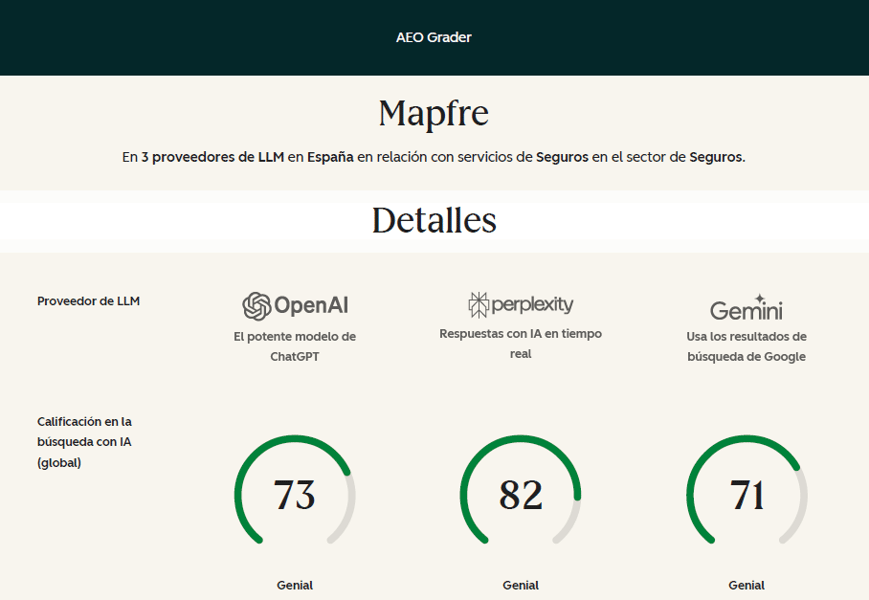Select the Perplexity score gauge showing 82
The height and width of the screenshot is (600, 869).
pyautogui.click(x=520, y=495)
